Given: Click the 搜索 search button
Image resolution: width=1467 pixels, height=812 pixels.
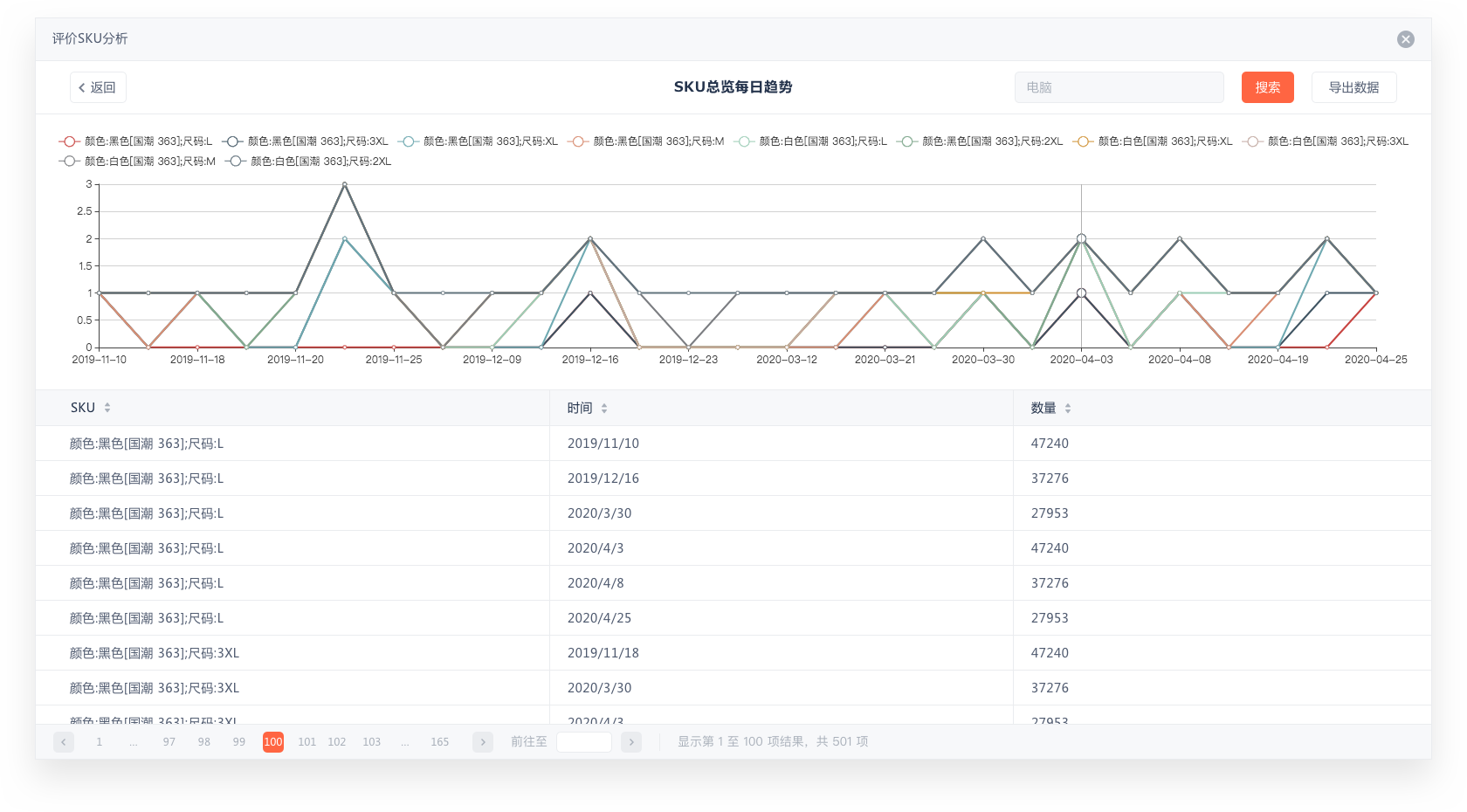Looking at the screenshot, I should 1267,87.
